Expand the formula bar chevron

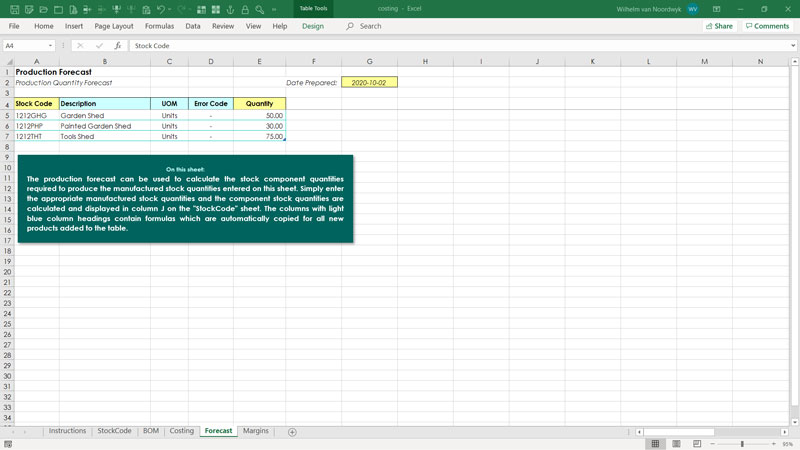tap(793, 45)
